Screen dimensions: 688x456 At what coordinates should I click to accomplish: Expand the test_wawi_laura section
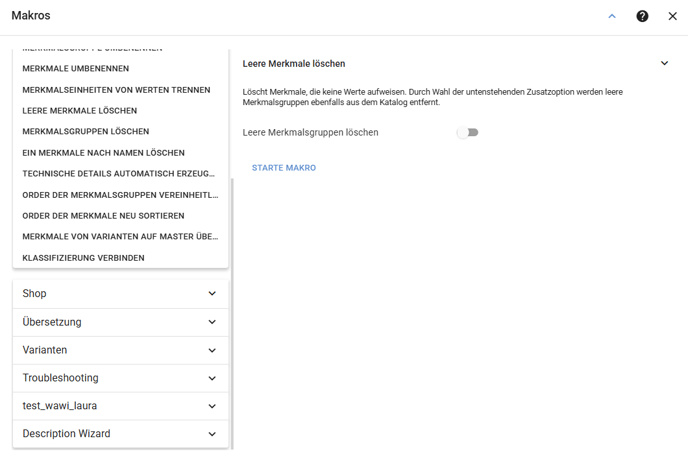(x=121, y=406)
